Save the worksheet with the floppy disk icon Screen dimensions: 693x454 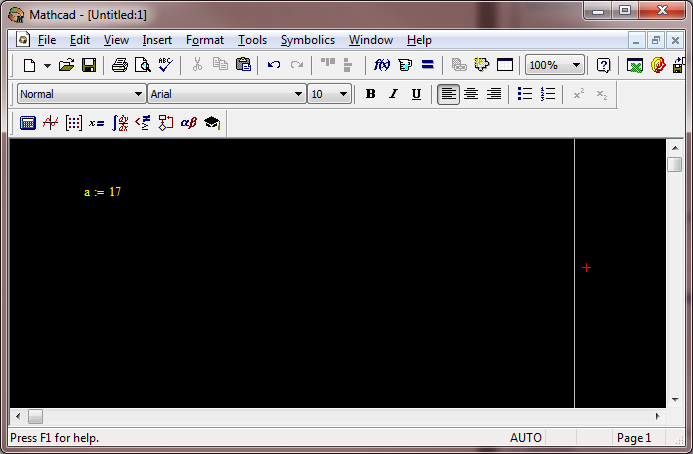tap(89, 65)
